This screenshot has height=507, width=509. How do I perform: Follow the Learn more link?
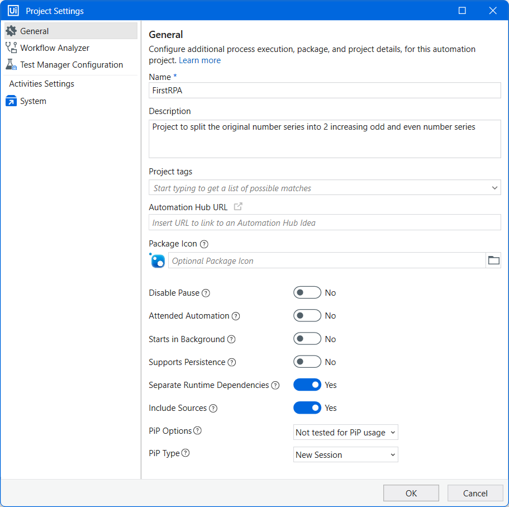click(x=200, y=60)
